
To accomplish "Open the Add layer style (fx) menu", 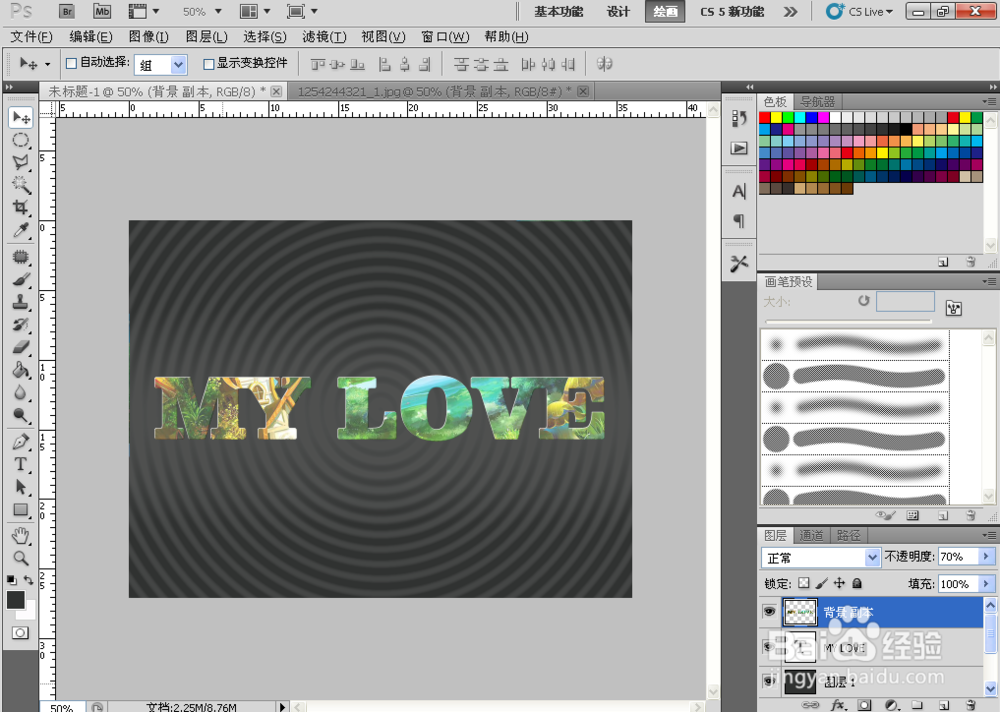I will coord(839,705).
